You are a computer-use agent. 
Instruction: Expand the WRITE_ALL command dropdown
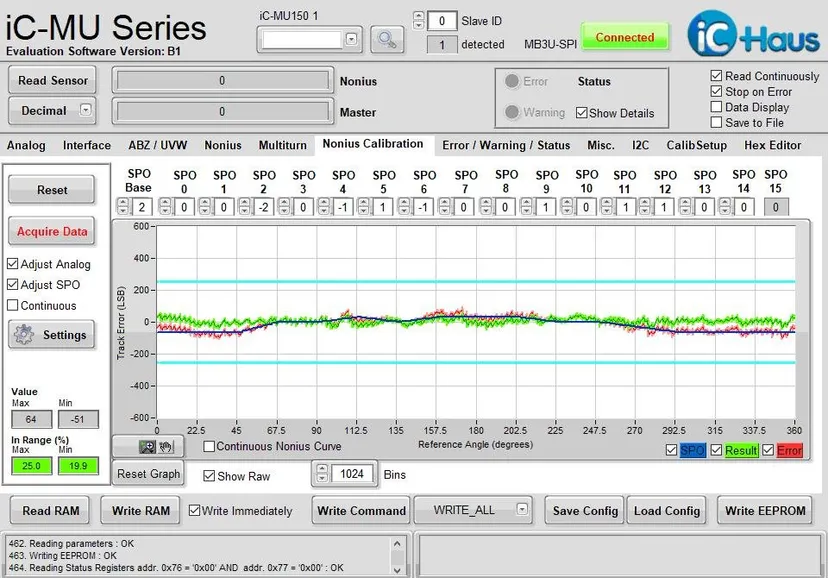pyautogui.click(x=522, y=509)
